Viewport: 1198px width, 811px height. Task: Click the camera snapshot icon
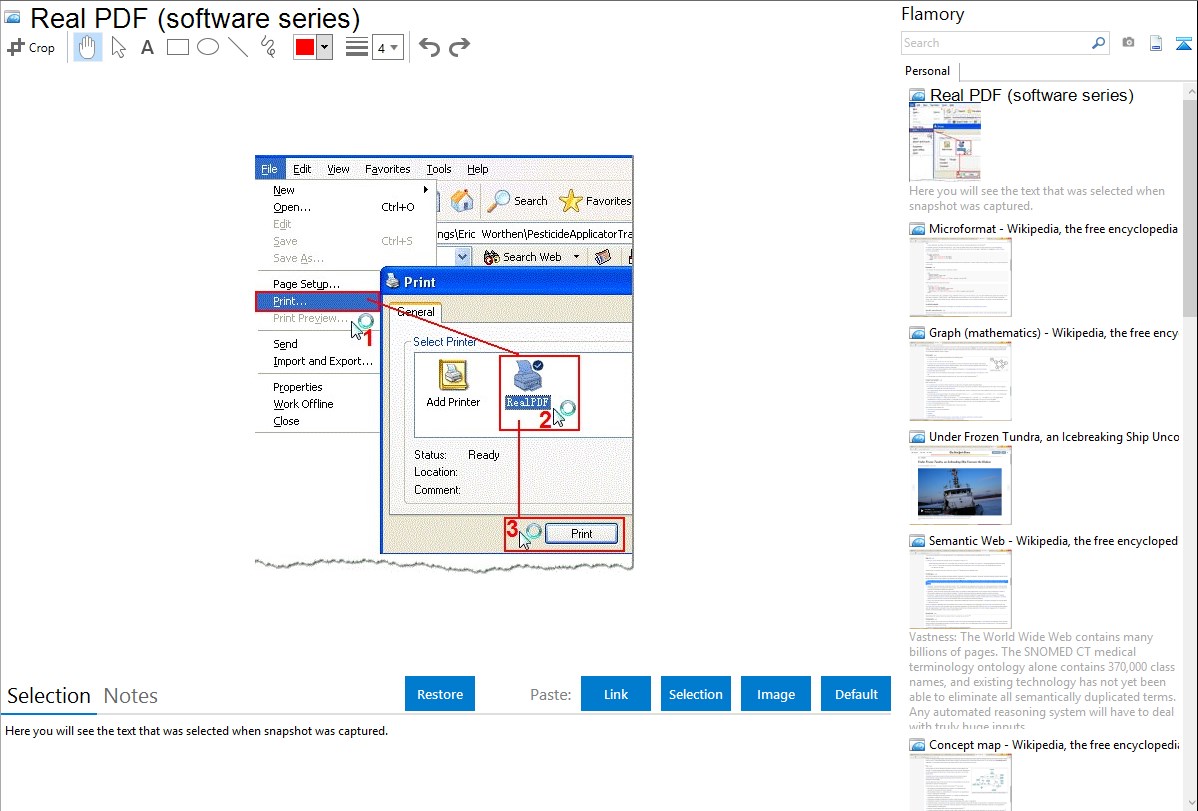pos(1128,43)
